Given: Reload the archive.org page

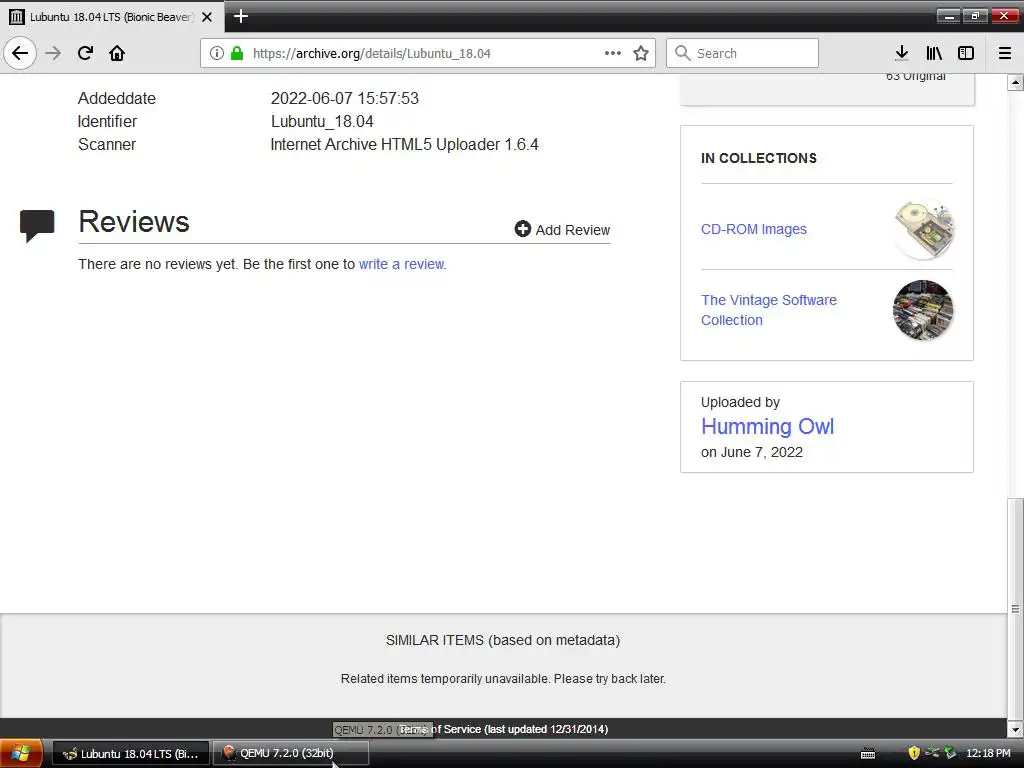Looking at the screenshot, I should tap(85, 53).
